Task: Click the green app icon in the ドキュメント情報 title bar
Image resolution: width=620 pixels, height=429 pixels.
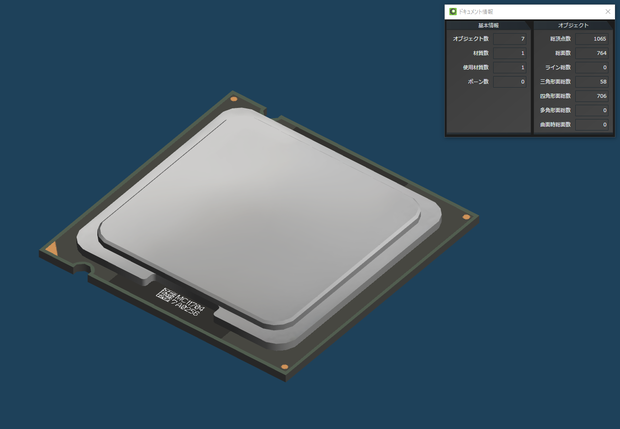Action: (x=453, y=12)
